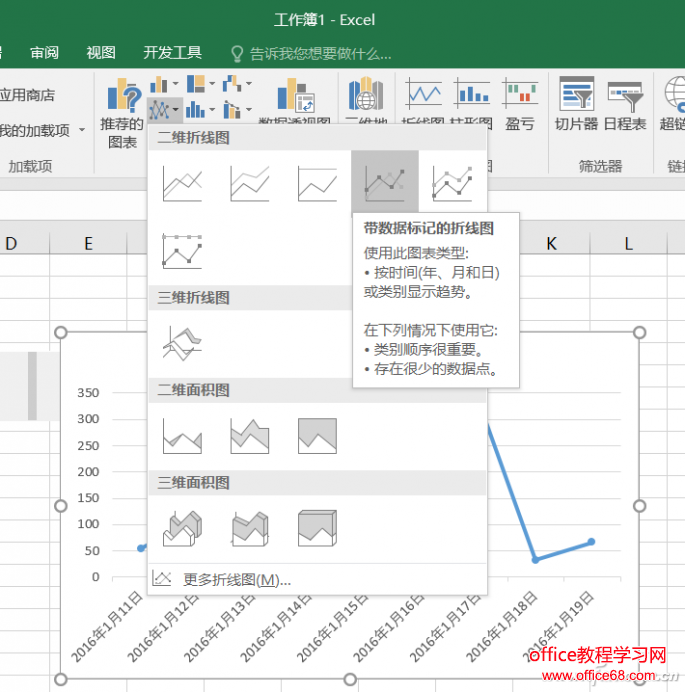Screen dimensions: 685x692
Task: Click the 3D Map icon
Action: tap(366, 94)
